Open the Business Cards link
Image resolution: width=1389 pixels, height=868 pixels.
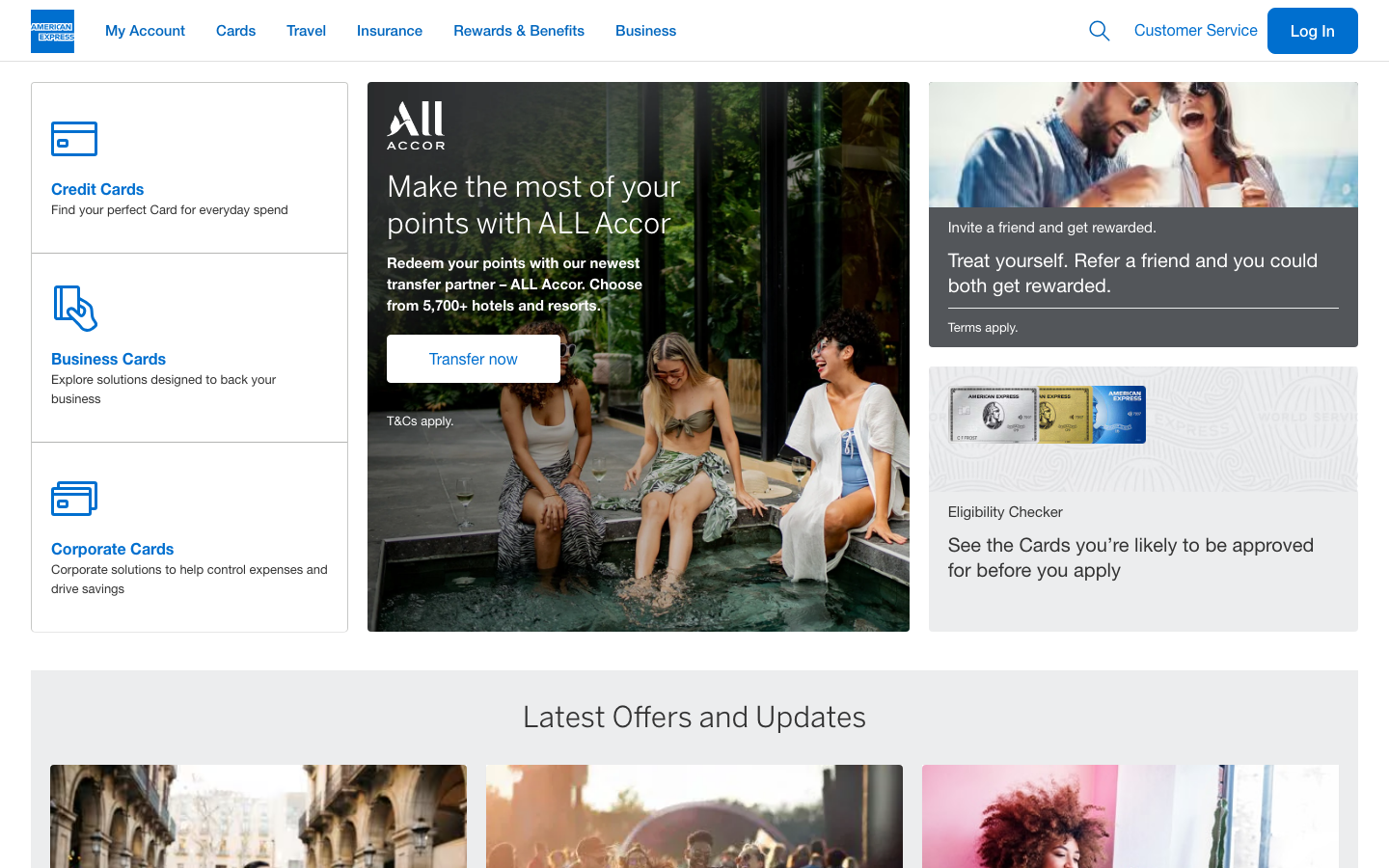click(x=108, y=359)
